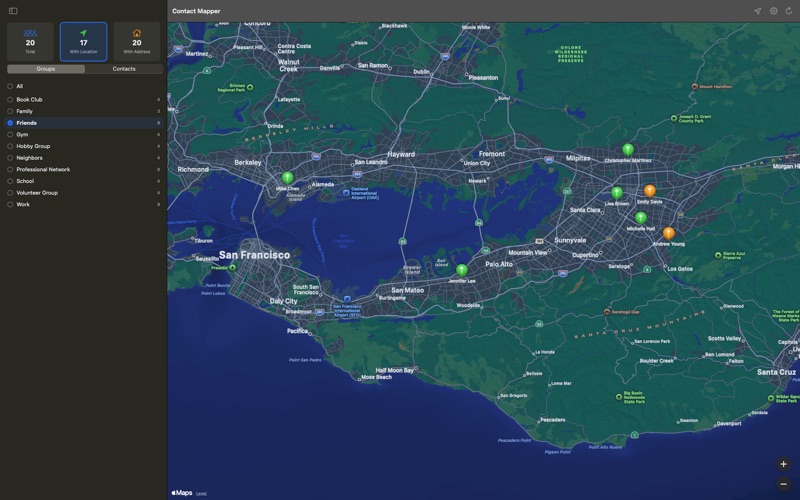
Task: Click the refresh icon in toolbar
Action: pyautogui.click(x=789, y=11)
